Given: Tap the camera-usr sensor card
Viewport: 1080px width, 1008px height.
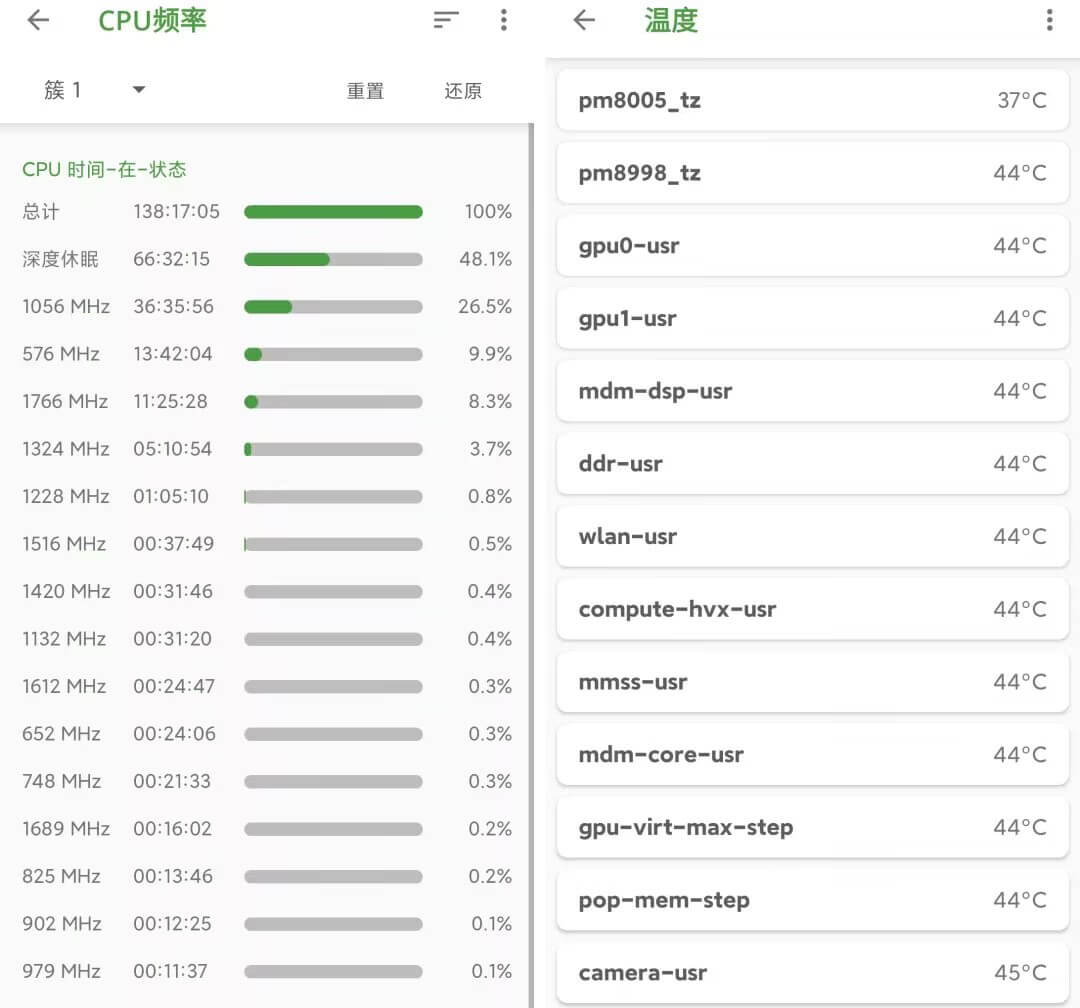Looking at the screenshot, I should [812, 973].
